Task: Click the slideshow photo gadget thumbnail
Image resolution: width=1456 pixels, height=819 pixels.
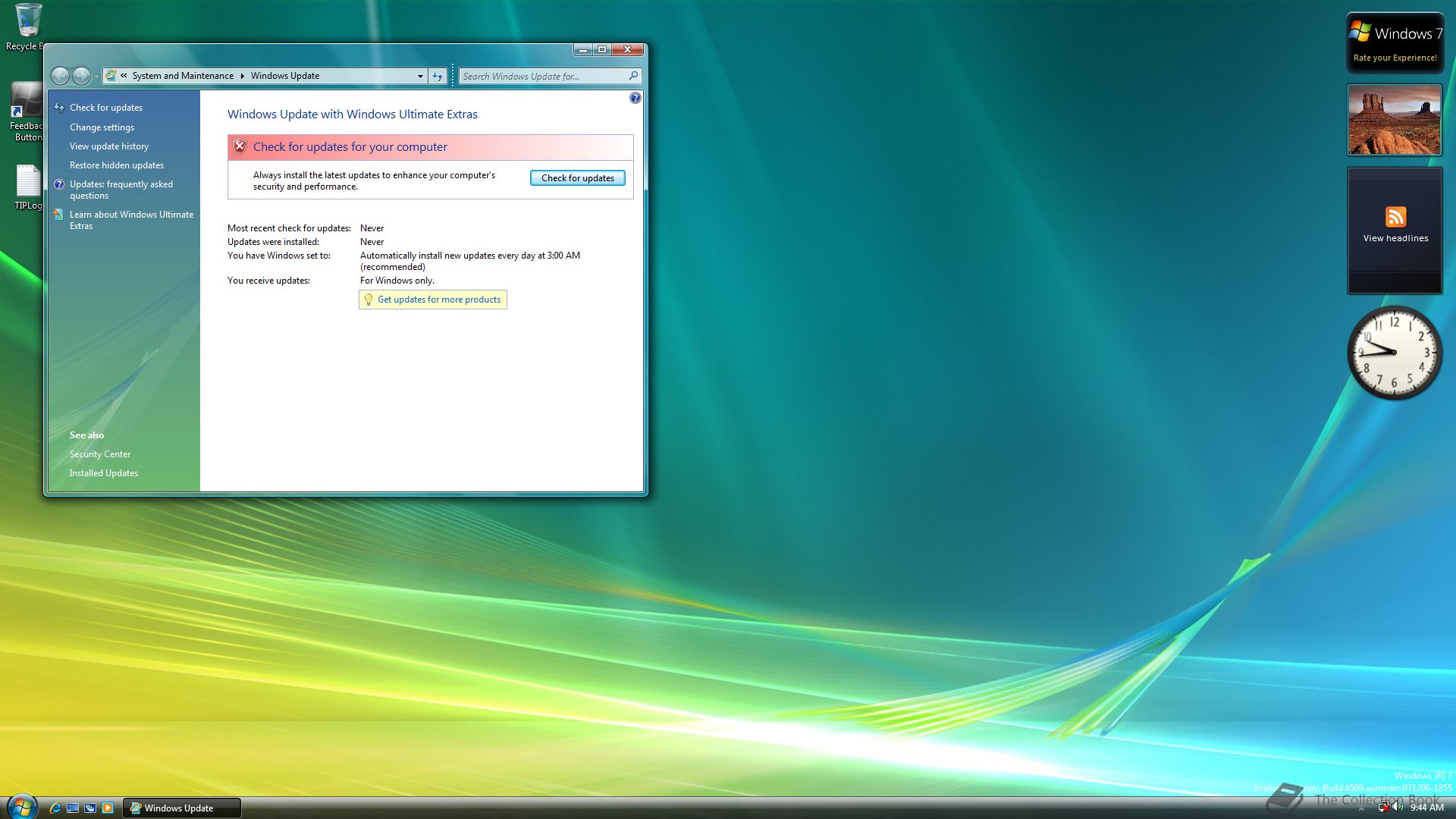Action: click(1395, 120)
